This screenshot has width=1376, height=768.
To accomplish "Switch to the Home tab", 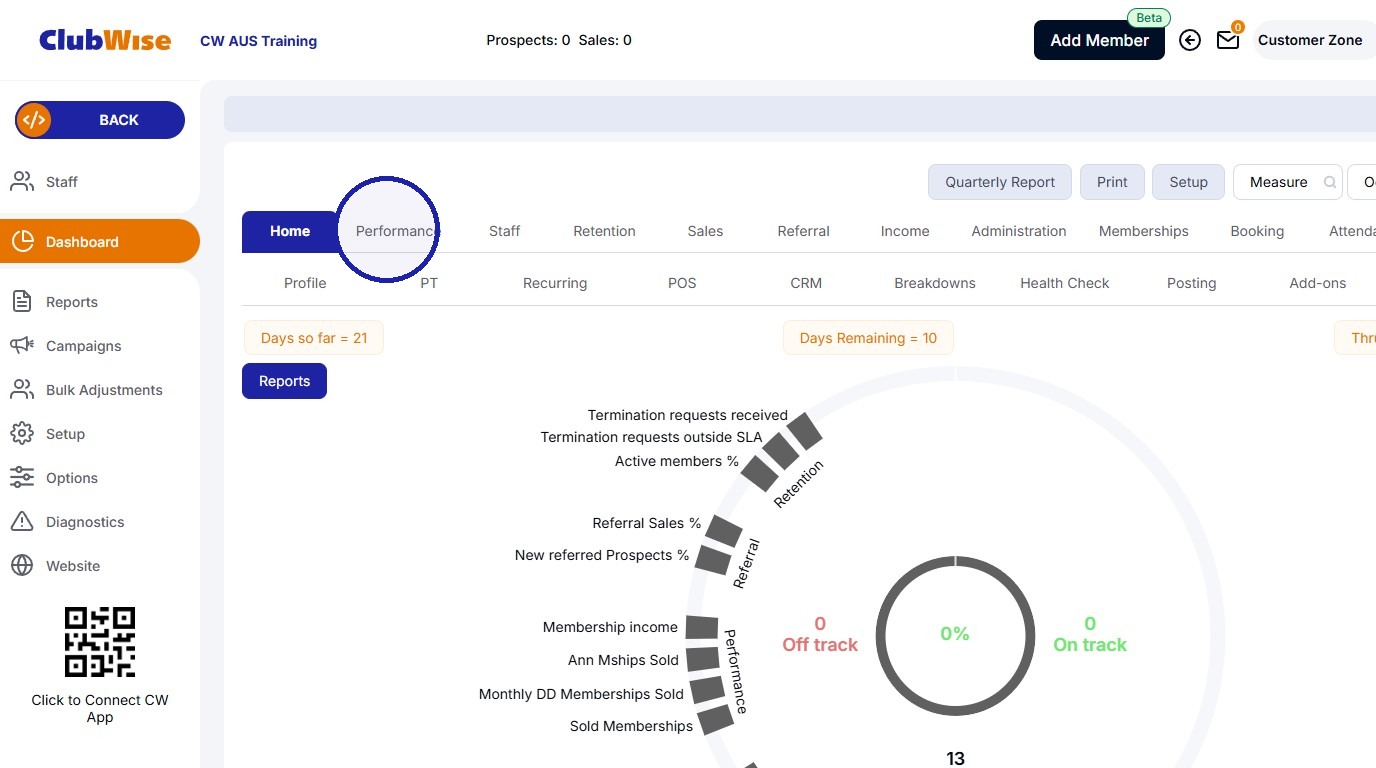I will click(x=290, y=231).
